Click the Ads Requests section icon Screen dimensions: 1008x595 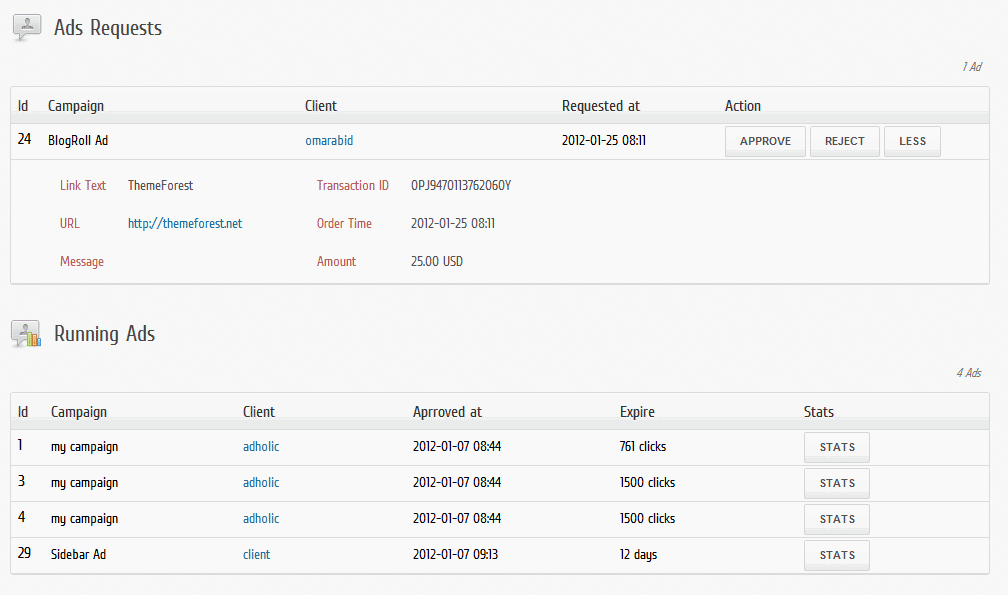coord(27,28)
